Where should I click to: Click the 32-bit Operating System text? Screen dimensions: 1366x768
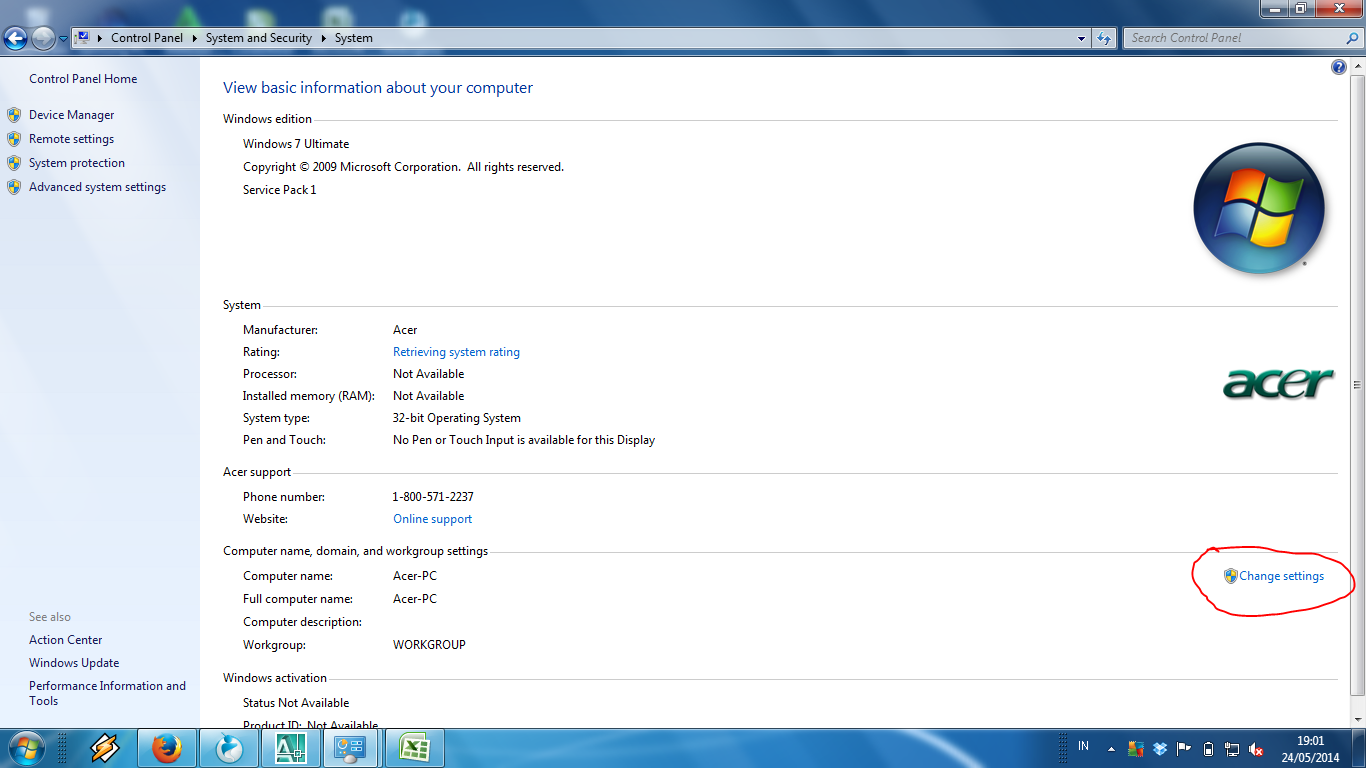pyautogui.click(x=457, y=418)
